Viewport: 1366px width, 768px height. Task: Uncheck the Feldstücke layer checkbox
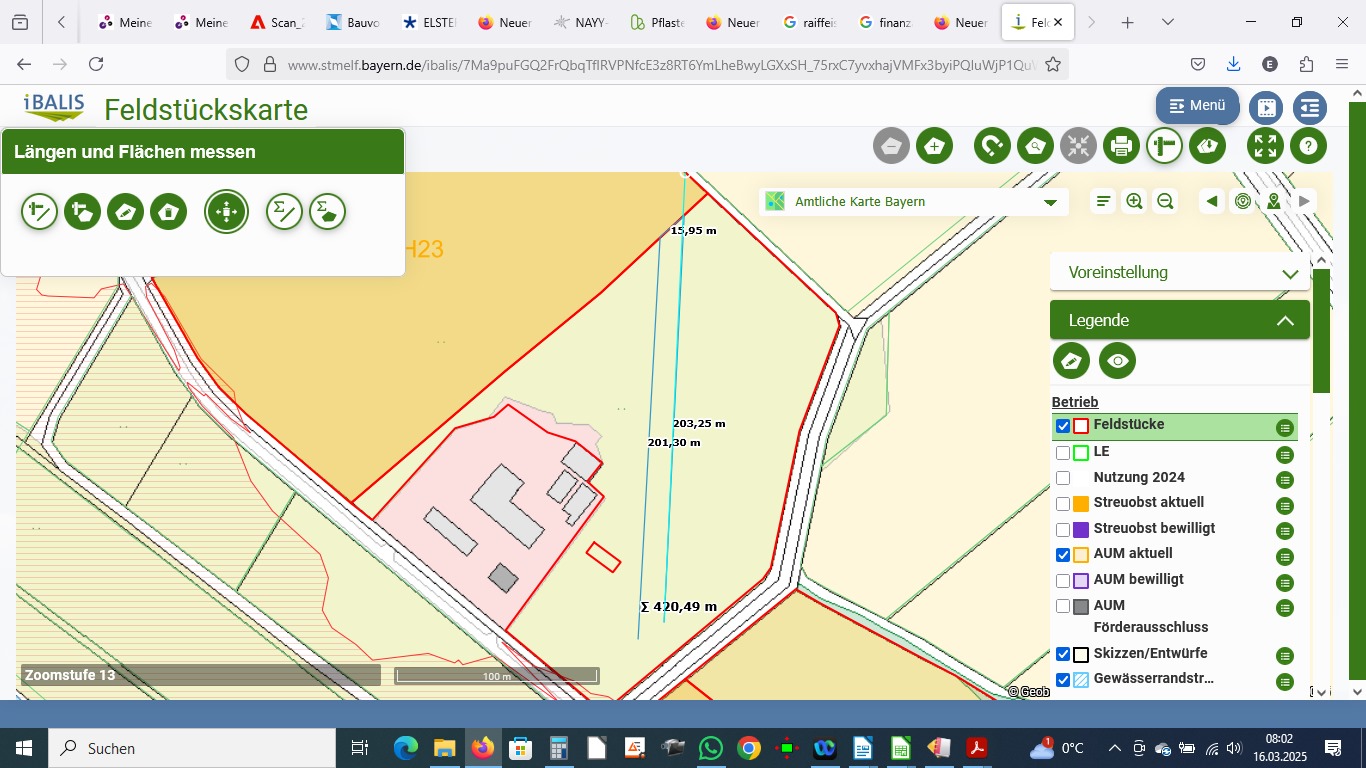click(x=1063, y=426)
